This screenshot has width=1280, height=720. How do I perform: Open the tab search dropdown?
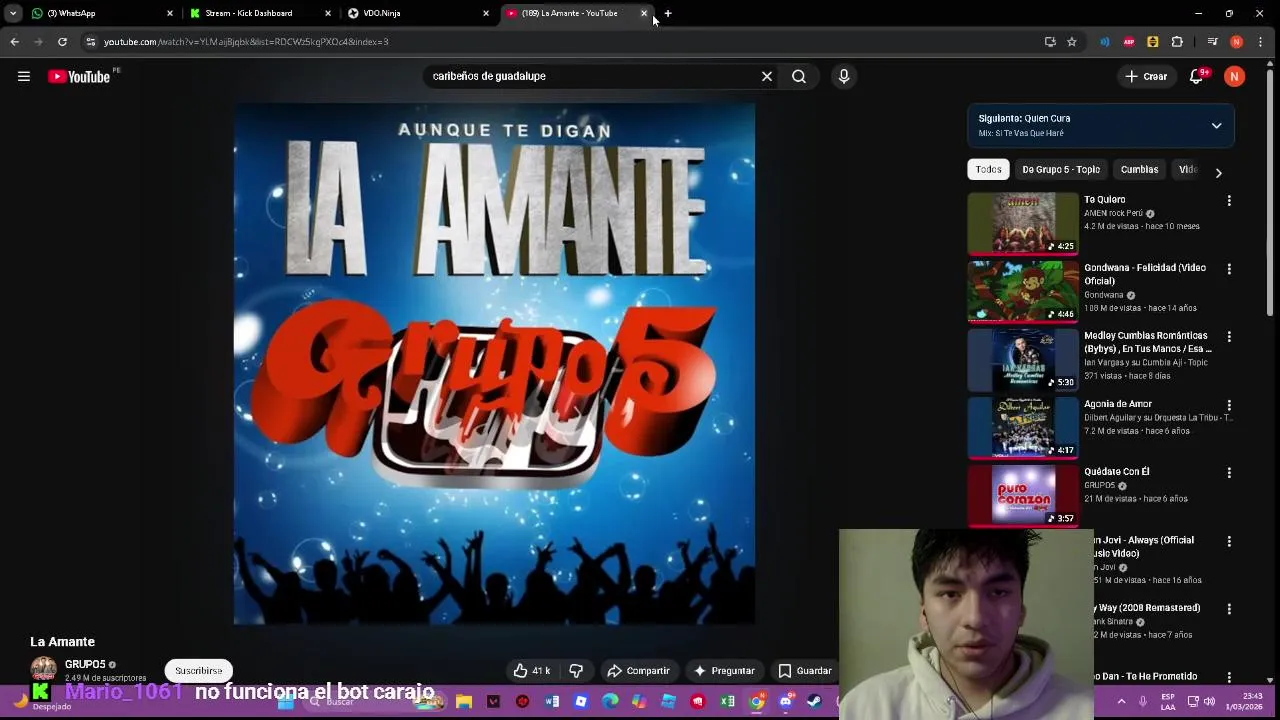tap(12, 13)
